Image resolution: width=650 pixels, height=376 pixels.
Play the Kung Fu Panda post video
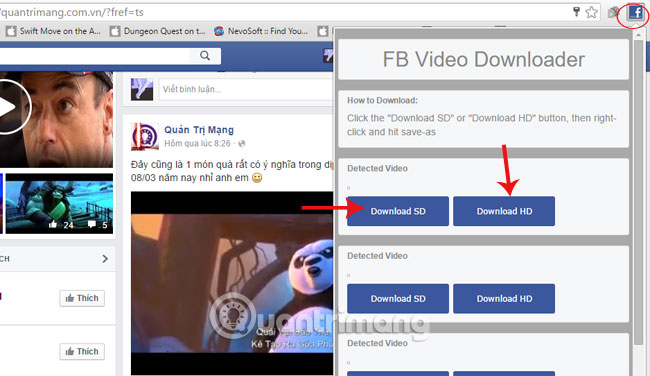tap(232, 283)
